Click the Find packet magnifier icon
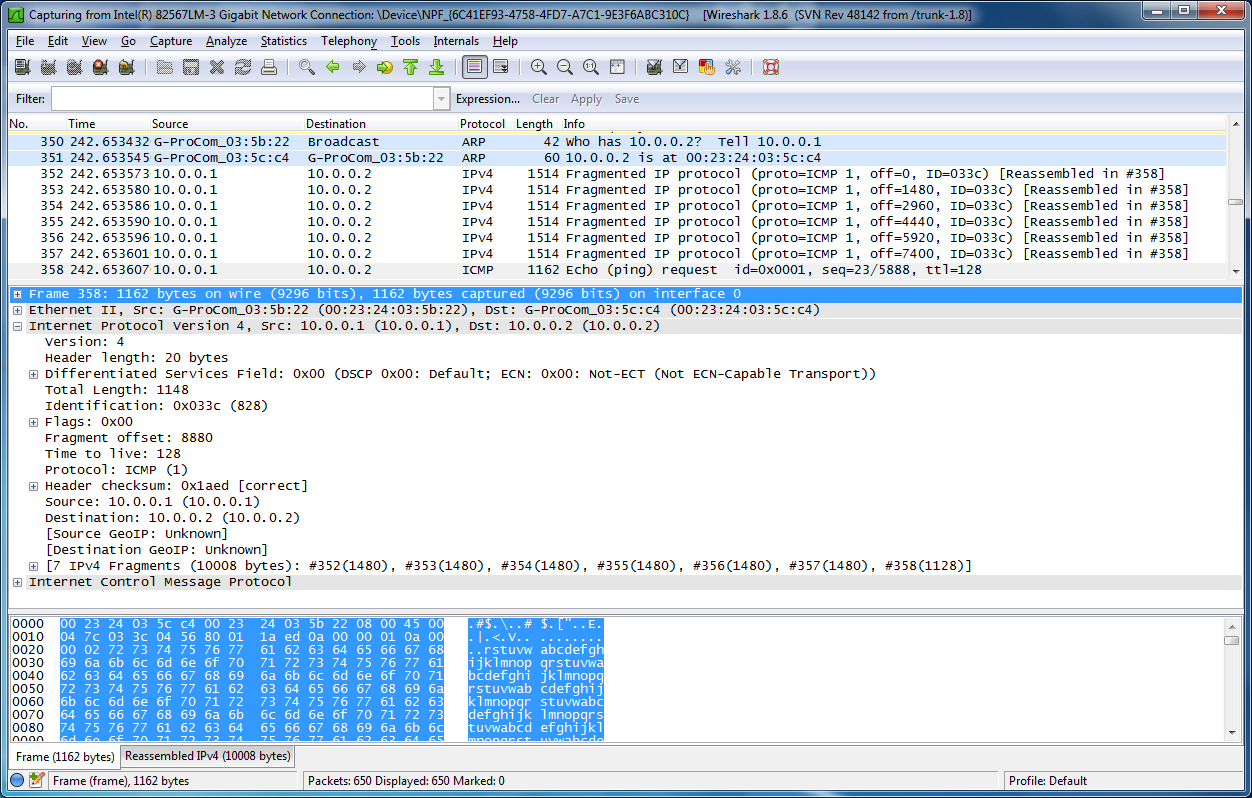 (x=307, y=67)
